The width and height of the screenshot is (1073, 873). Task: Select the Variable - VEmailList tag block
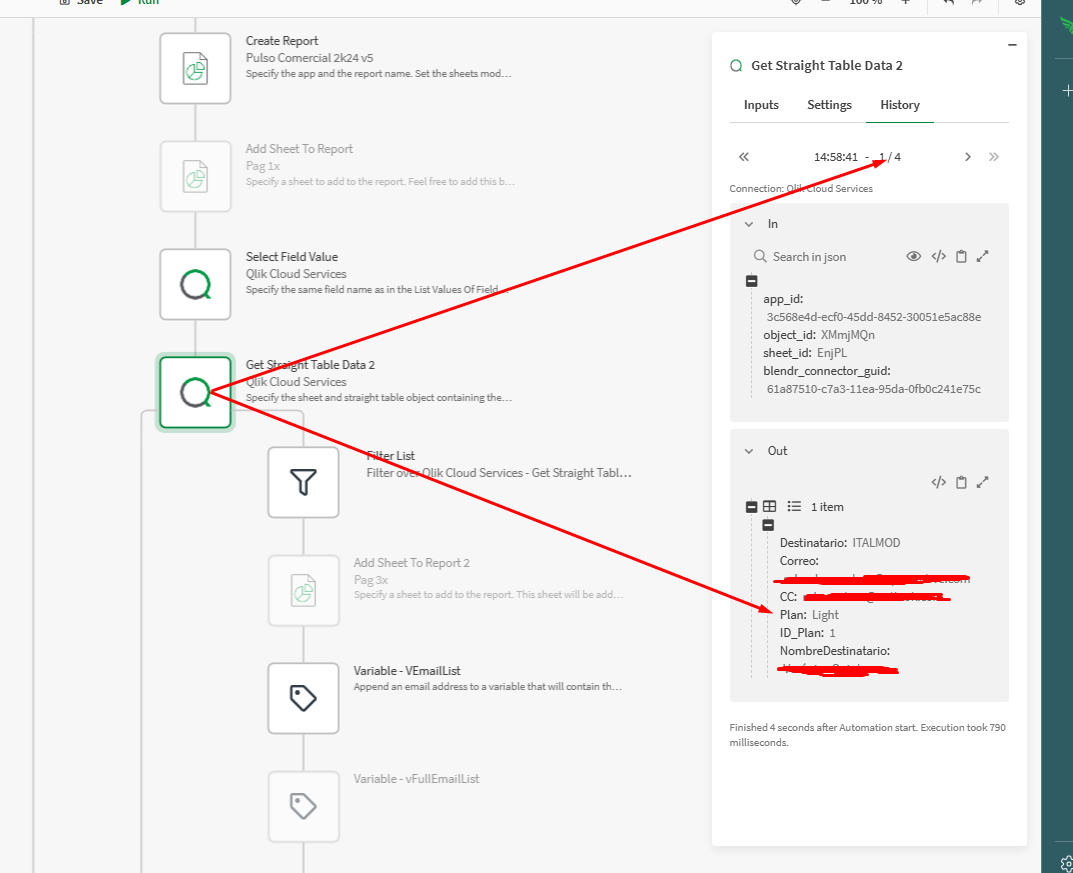click(x=303, y=699)
